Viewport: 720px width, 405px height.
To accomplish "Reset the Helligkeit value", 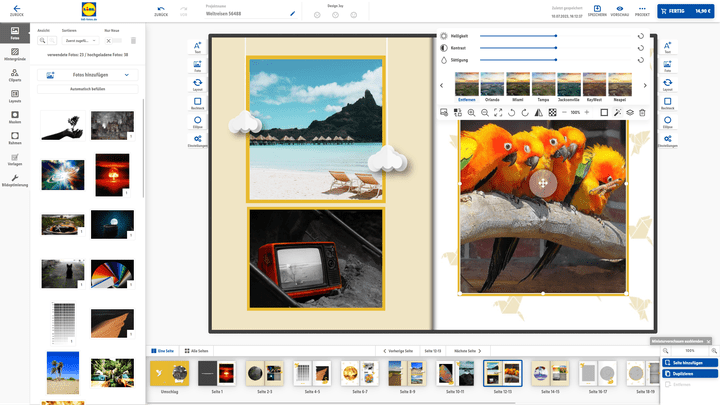I will 640,35.
